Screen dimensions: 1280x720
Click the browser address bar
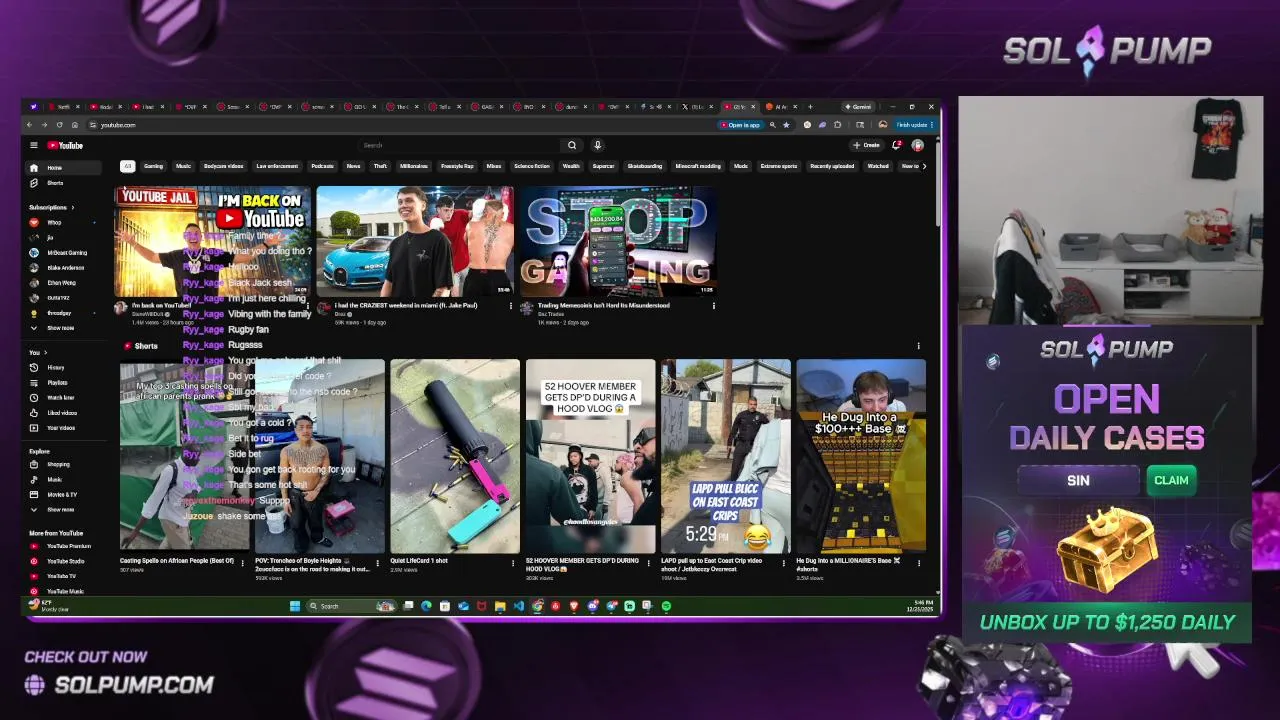coord(400,125)
